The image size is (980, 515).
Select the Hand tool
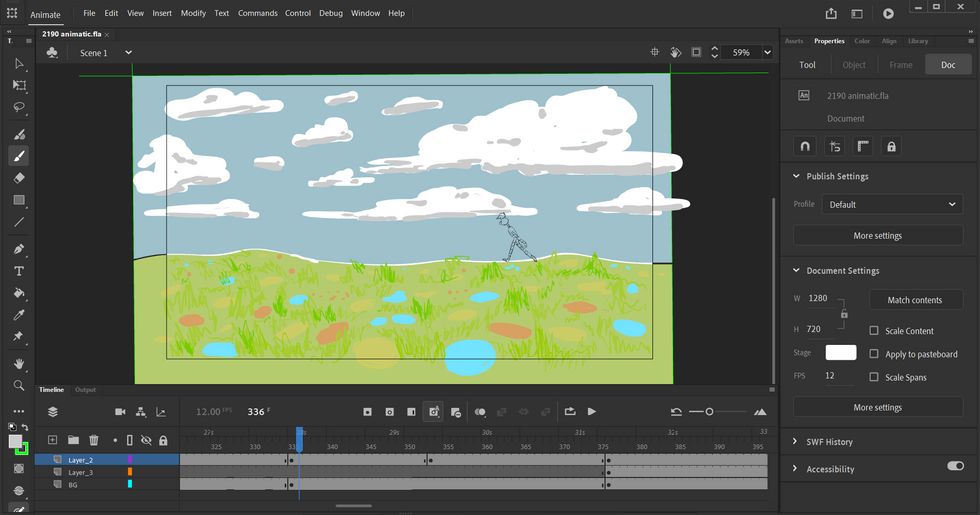point(19,364)
